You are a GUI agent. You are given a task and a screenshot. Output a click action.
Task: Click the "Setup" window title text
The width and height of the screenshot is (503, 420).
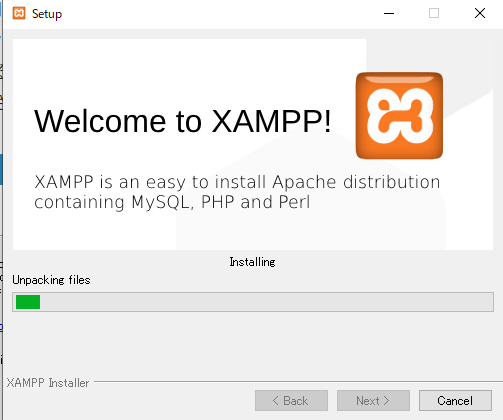pyautogui.click(x=47, y=14)
